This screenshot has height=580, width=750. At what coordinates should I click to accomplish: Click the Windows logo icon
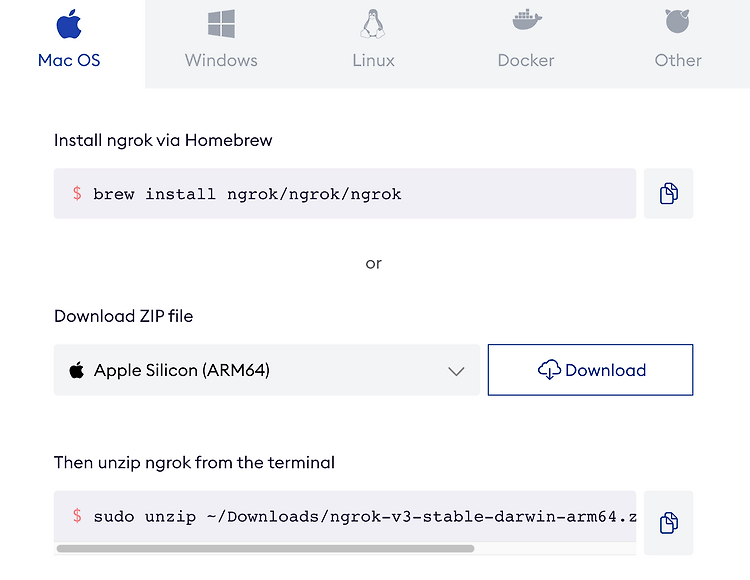221,24
